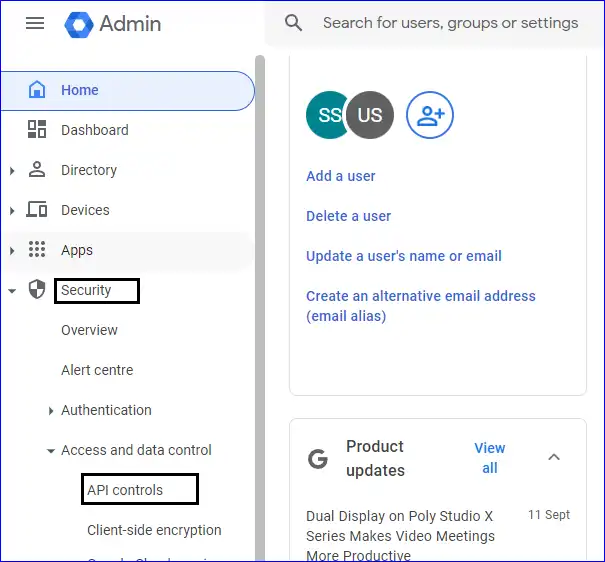
Task: Click the Product updates heading
Action: click(375, 458)
